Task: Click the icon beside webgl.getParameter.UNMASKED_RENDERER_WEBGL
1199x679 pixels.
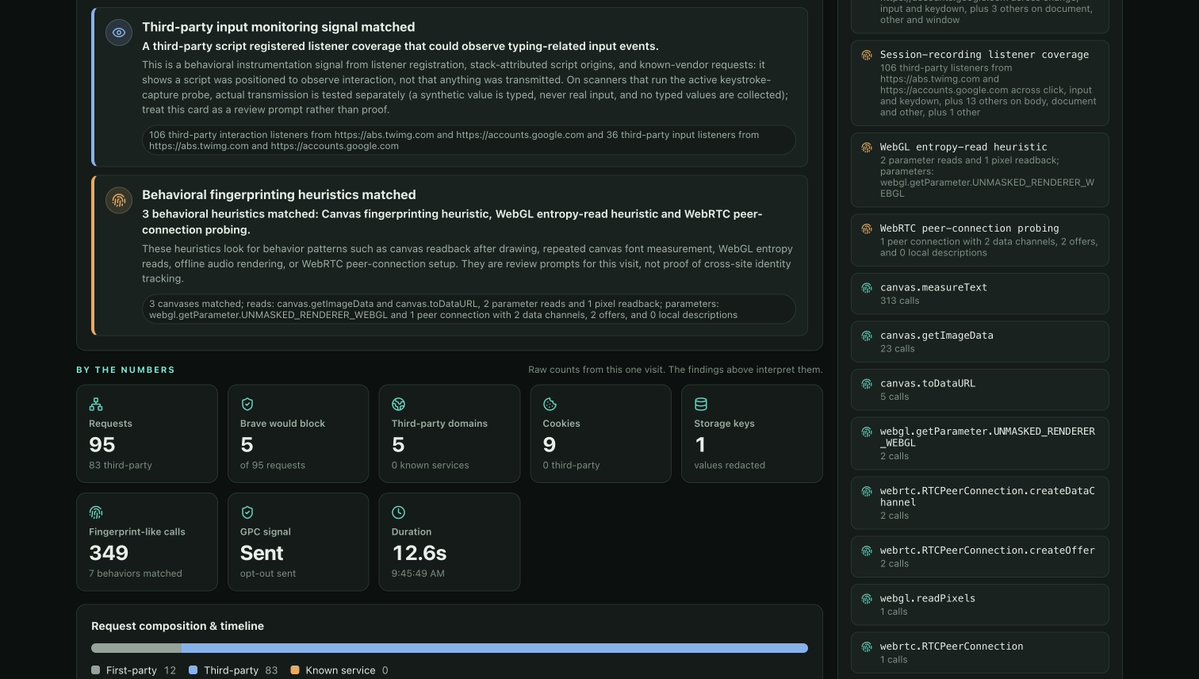Action: tap(866, 432)
